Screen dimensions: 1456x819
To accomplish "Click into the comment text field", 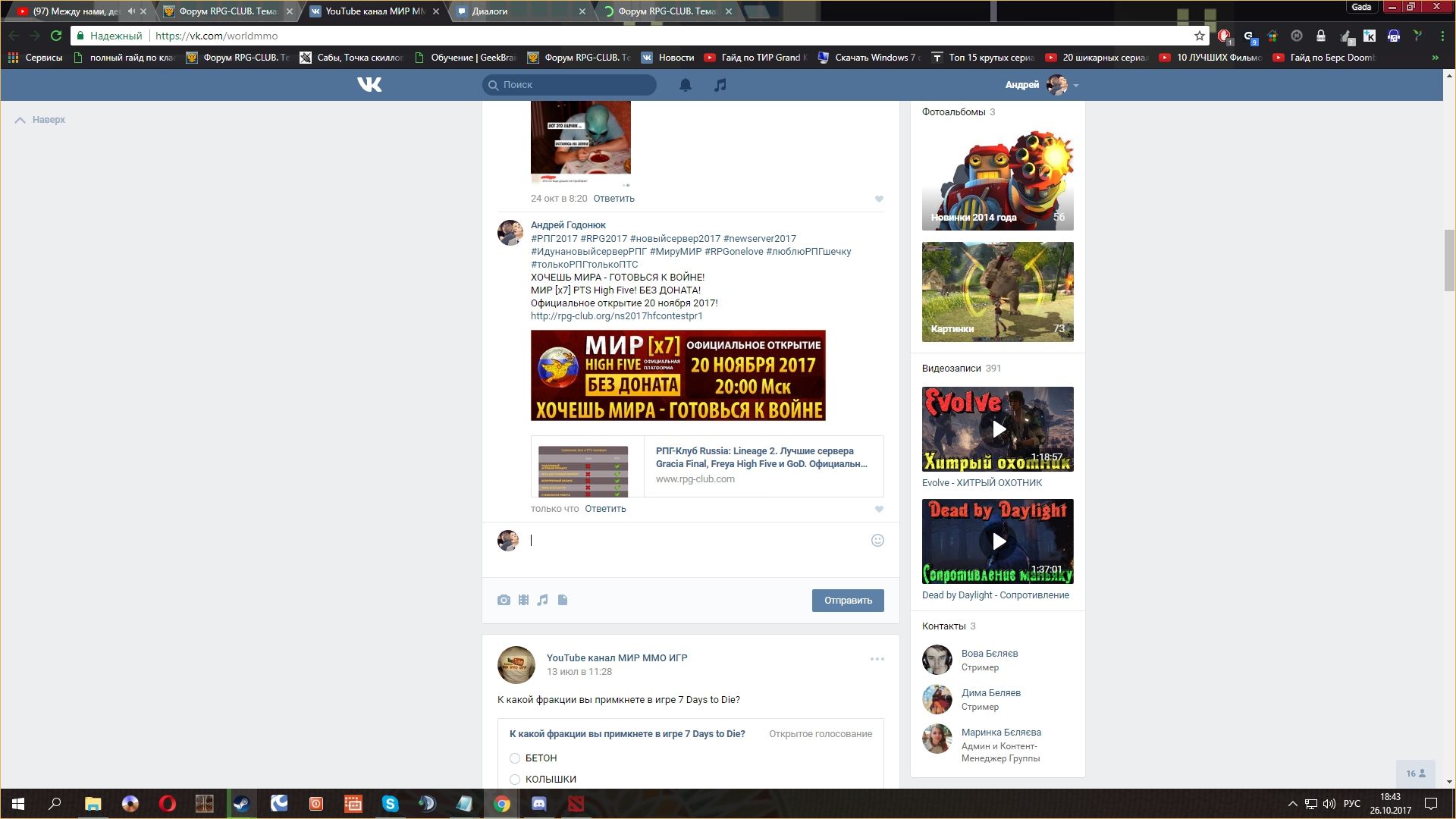I will click(698, 541).
